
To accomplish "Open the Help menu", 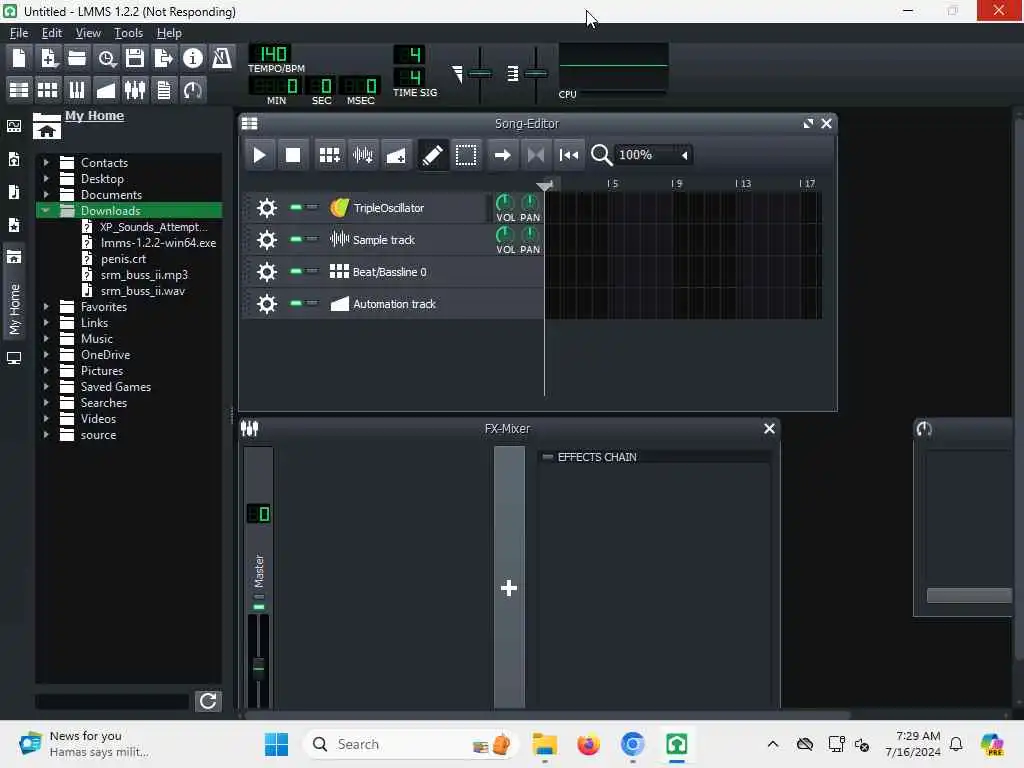I will [x=169, y=33].
